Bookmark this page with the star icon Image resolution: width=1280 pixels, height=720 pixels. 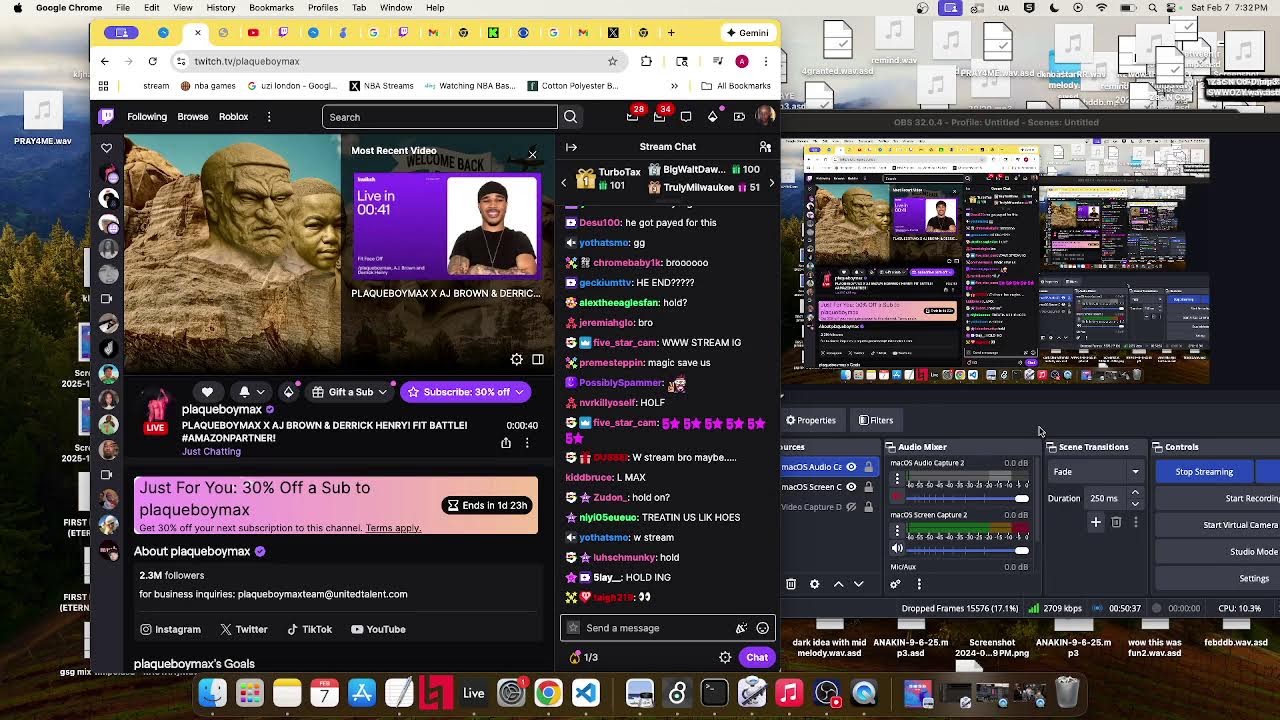[x=612, y=61]
